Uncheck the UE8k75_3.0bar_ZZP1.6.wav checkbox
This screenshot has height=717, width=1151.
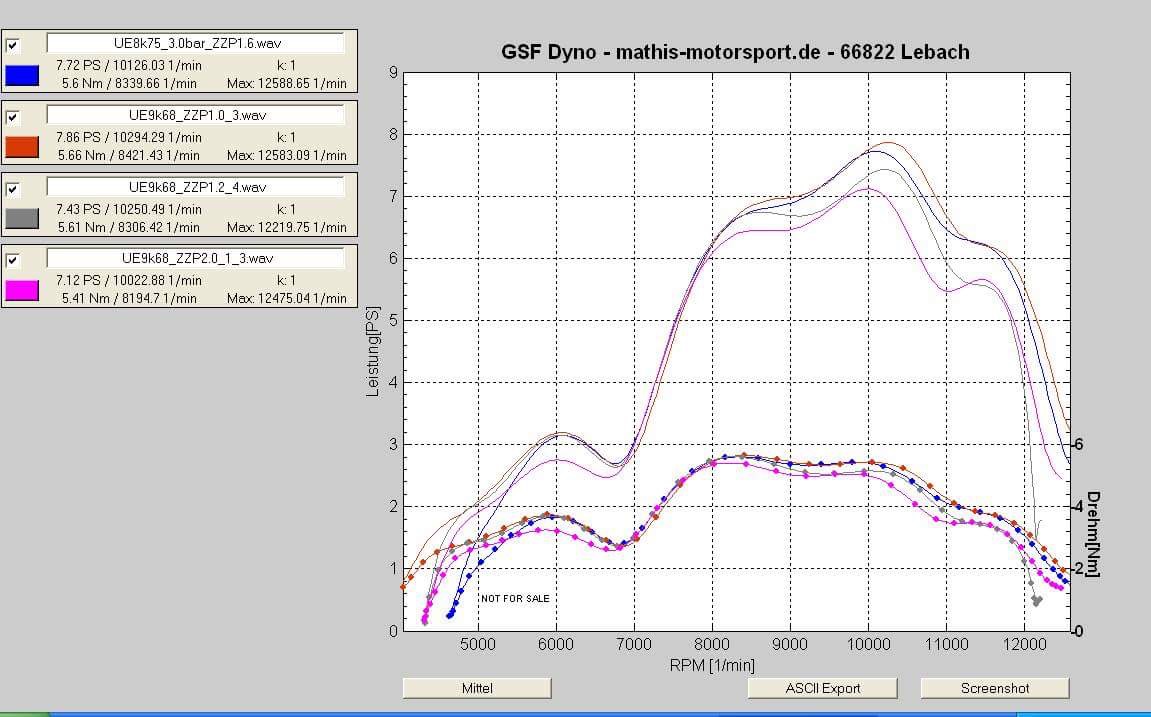(13, 45)
